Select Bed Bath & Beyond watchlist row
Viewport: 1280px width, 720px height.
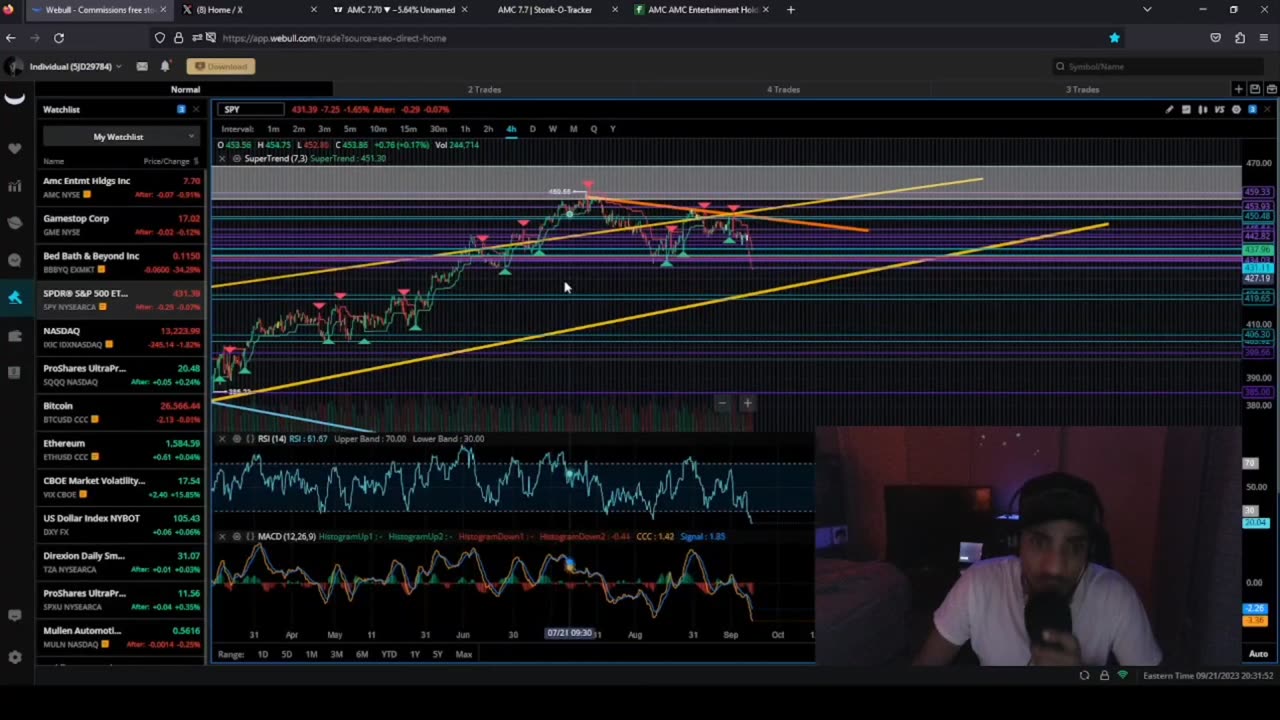tap(121, 262)
